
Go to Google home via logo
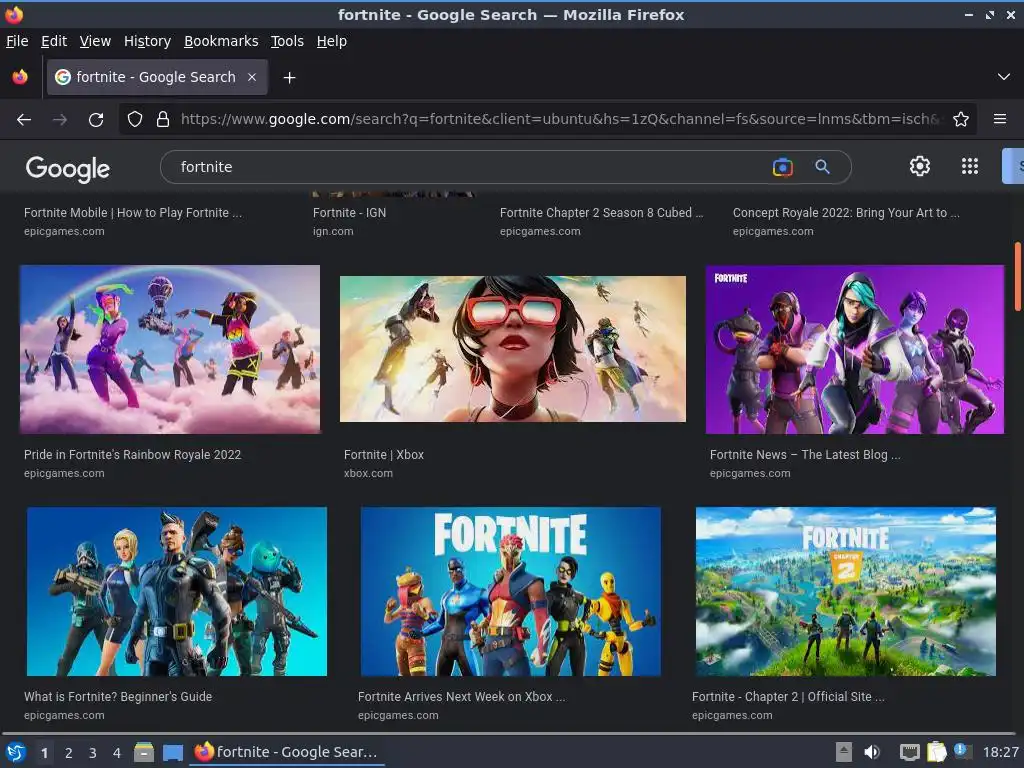click(67, 168)
